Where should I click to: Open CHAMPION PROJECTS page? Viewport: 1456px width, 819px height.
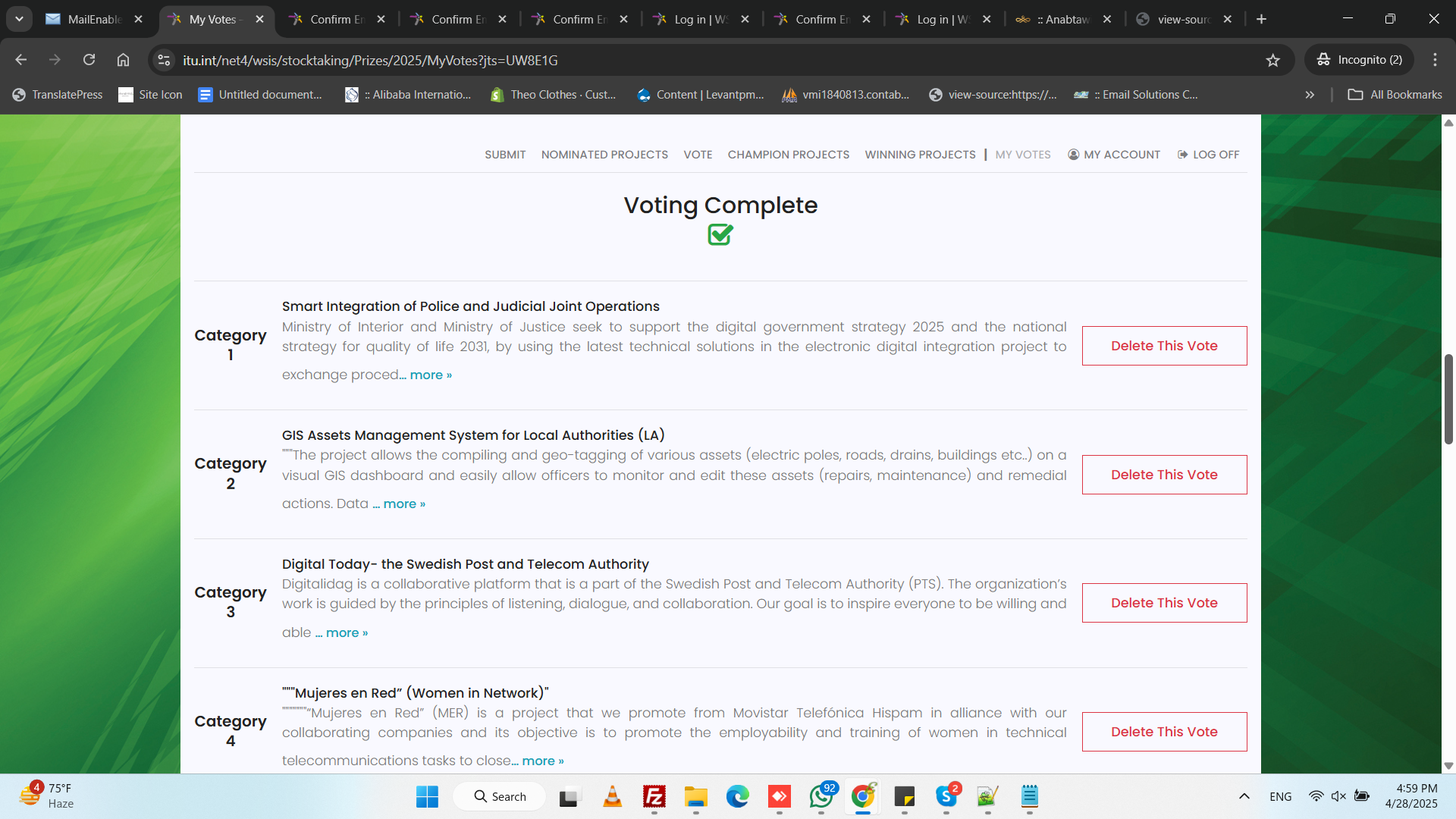point(789,155)
